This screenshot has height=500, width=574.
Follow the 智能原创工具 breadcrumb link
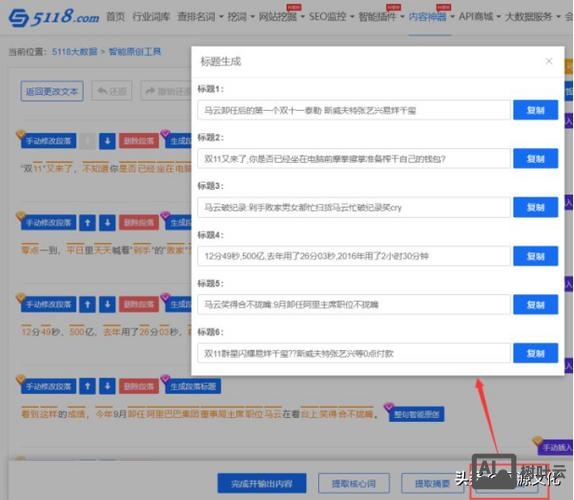pyautogui.click(x=135, y=52)
